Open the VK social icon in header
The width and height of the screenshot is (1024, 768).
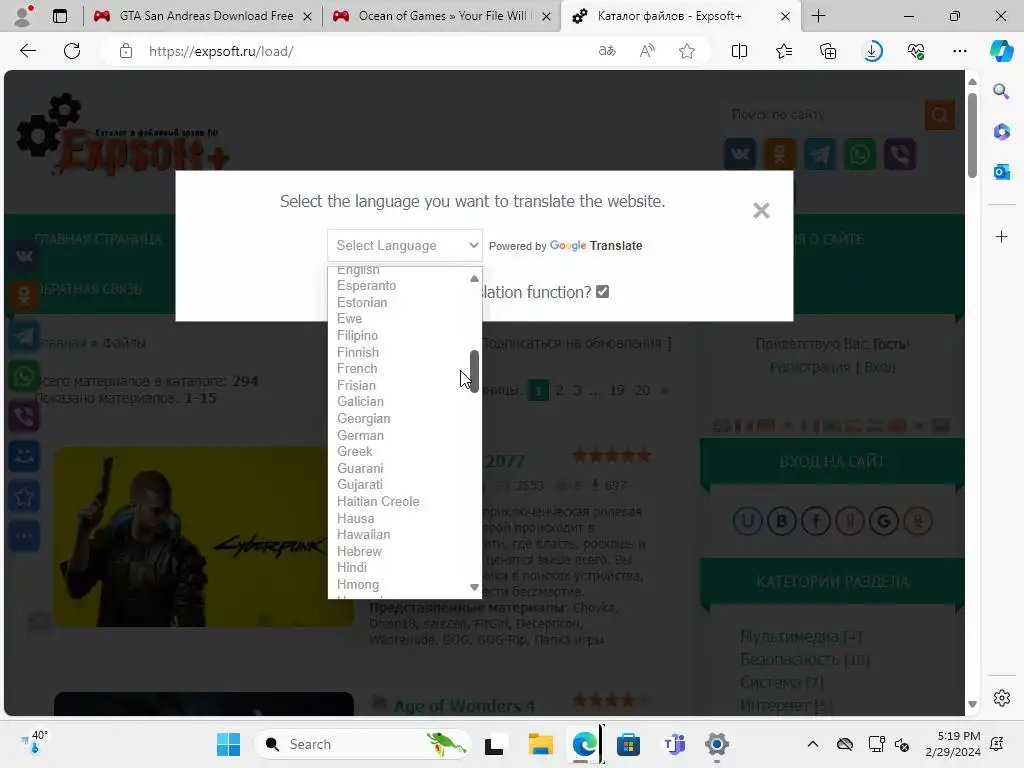740,155
